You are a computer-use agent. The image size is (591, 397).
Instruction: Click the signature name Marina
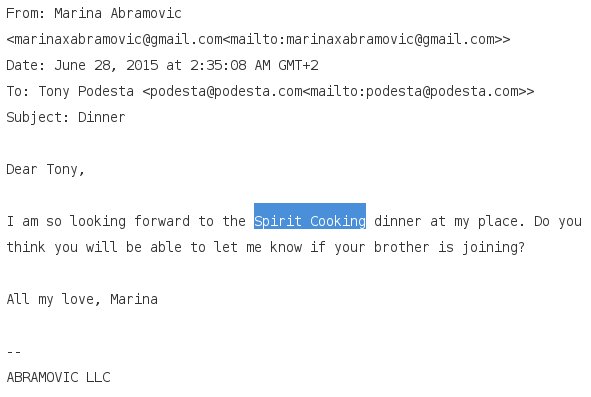[134, 299]
